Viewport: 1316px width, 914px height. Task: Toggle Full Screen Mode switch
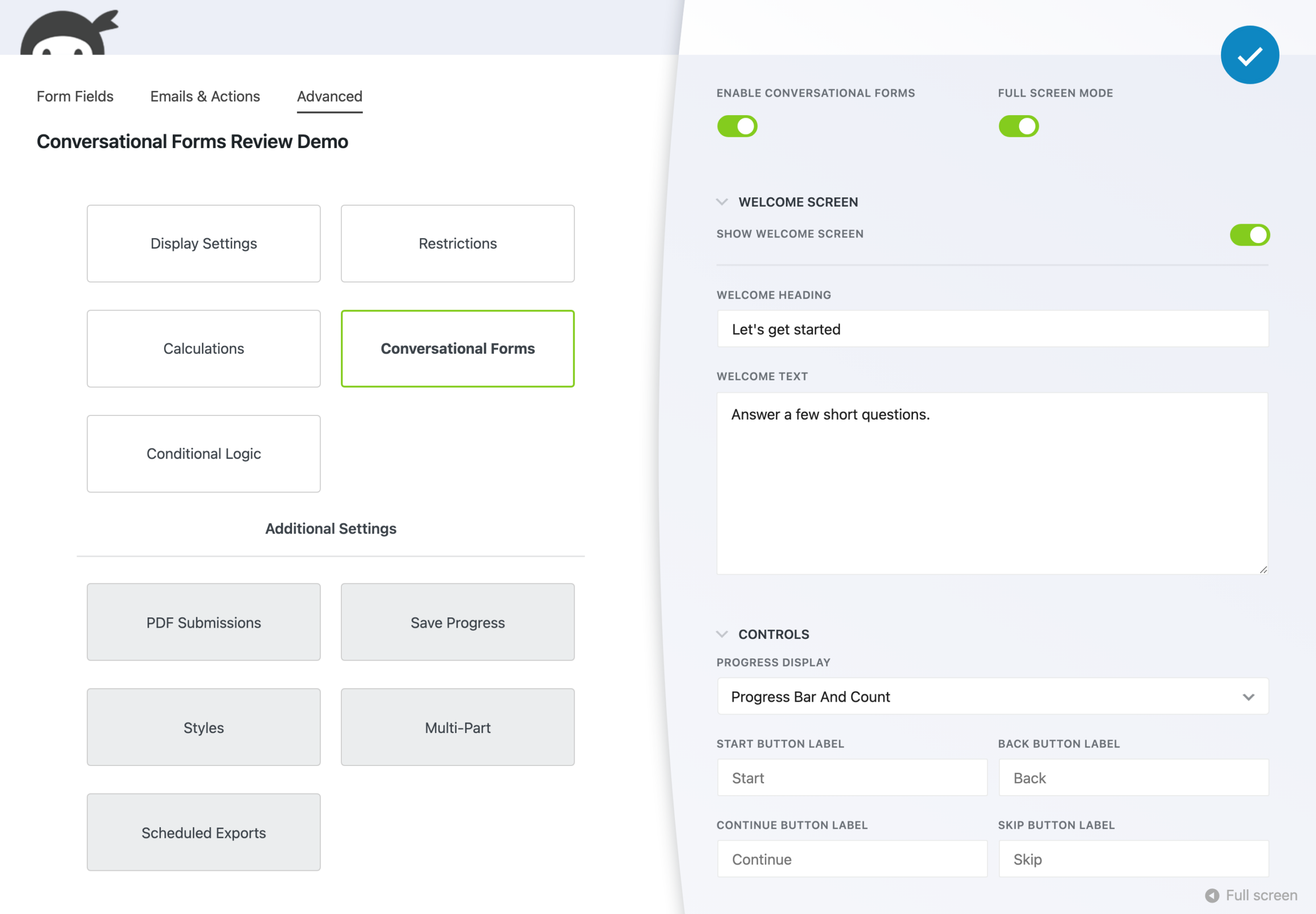(x=1018, y=126)
